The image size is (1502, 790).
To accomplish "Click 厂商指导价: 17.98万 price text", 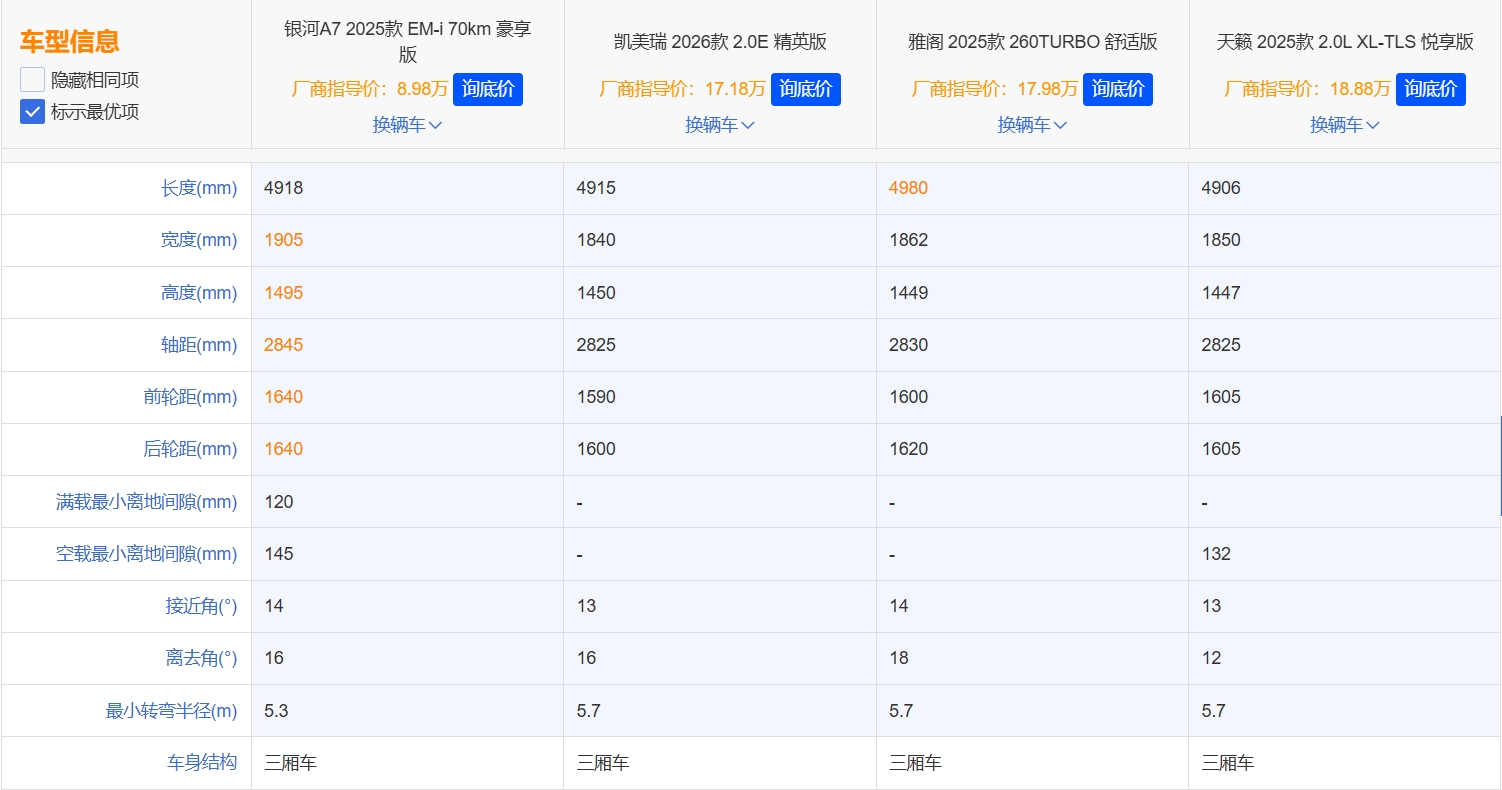I will [x=995, y=89].
